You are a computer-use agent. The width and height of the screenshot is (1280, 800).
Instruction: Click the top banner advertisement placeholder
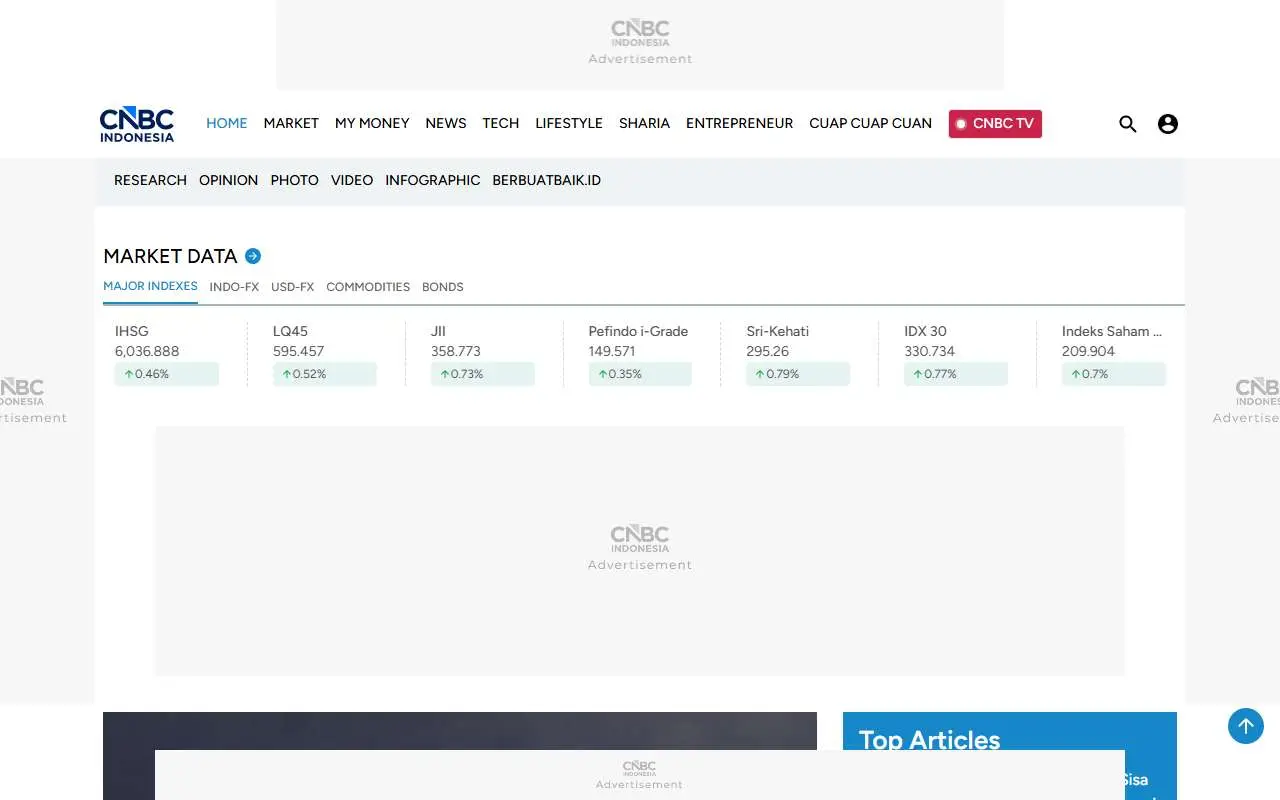click(x=640, y=44)
